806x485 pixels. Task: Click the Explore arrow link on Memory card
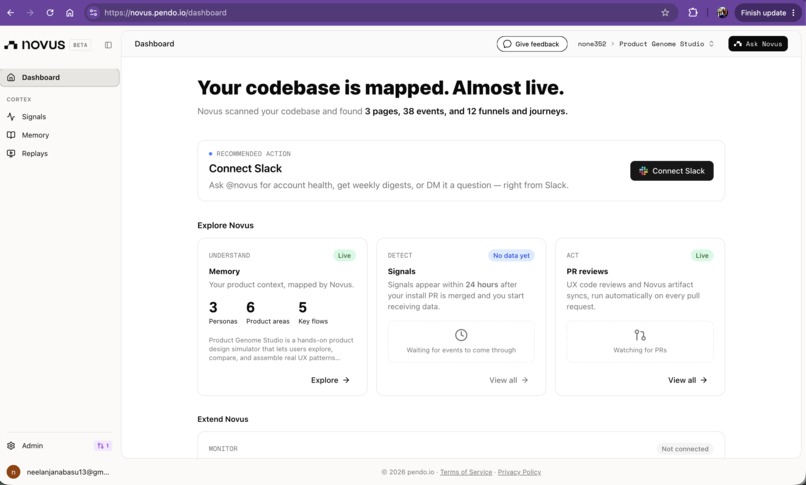pyautogui.click(x=330, y=380)
